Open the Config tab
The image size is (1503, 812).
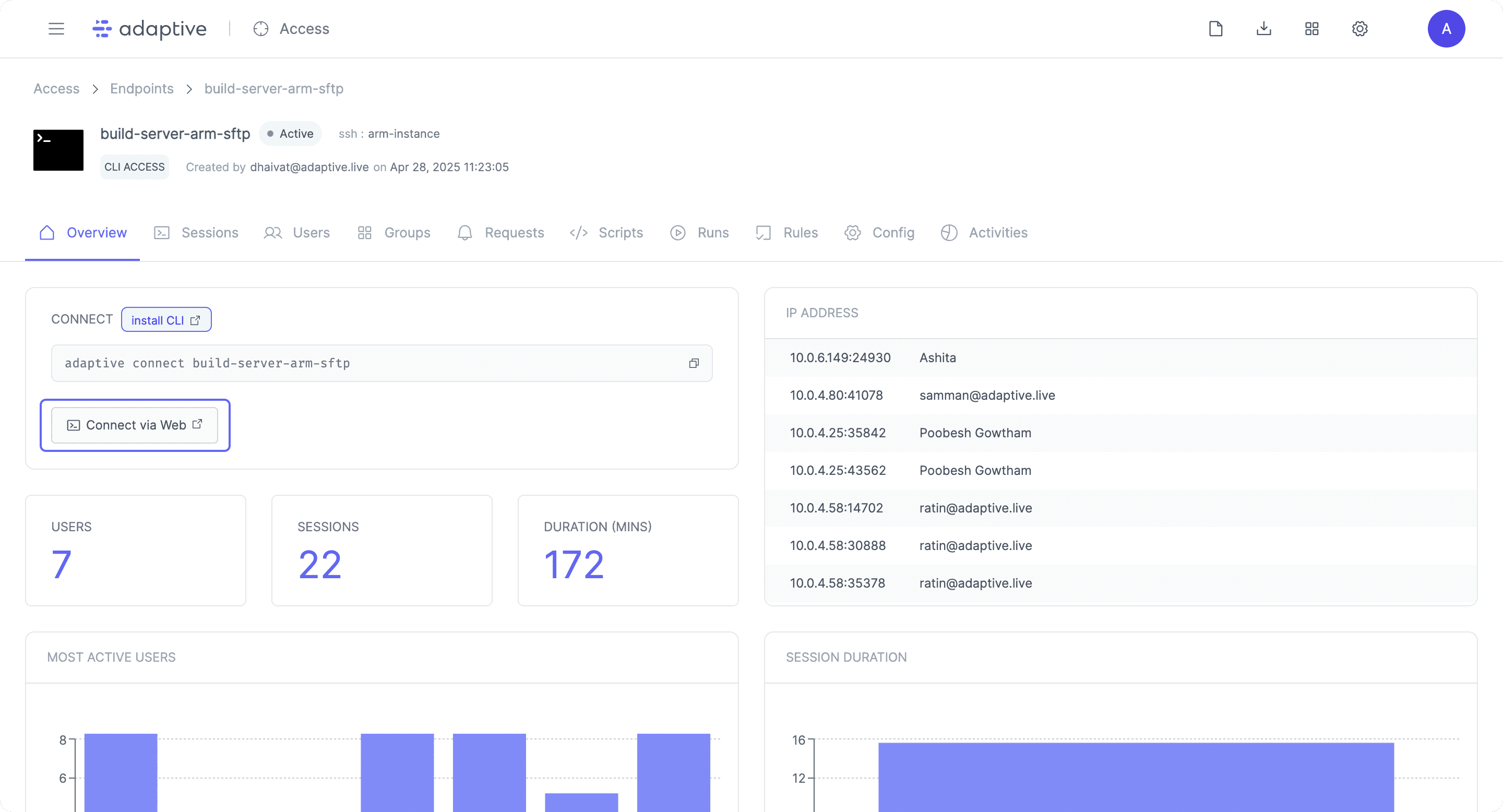coord(880,233)
